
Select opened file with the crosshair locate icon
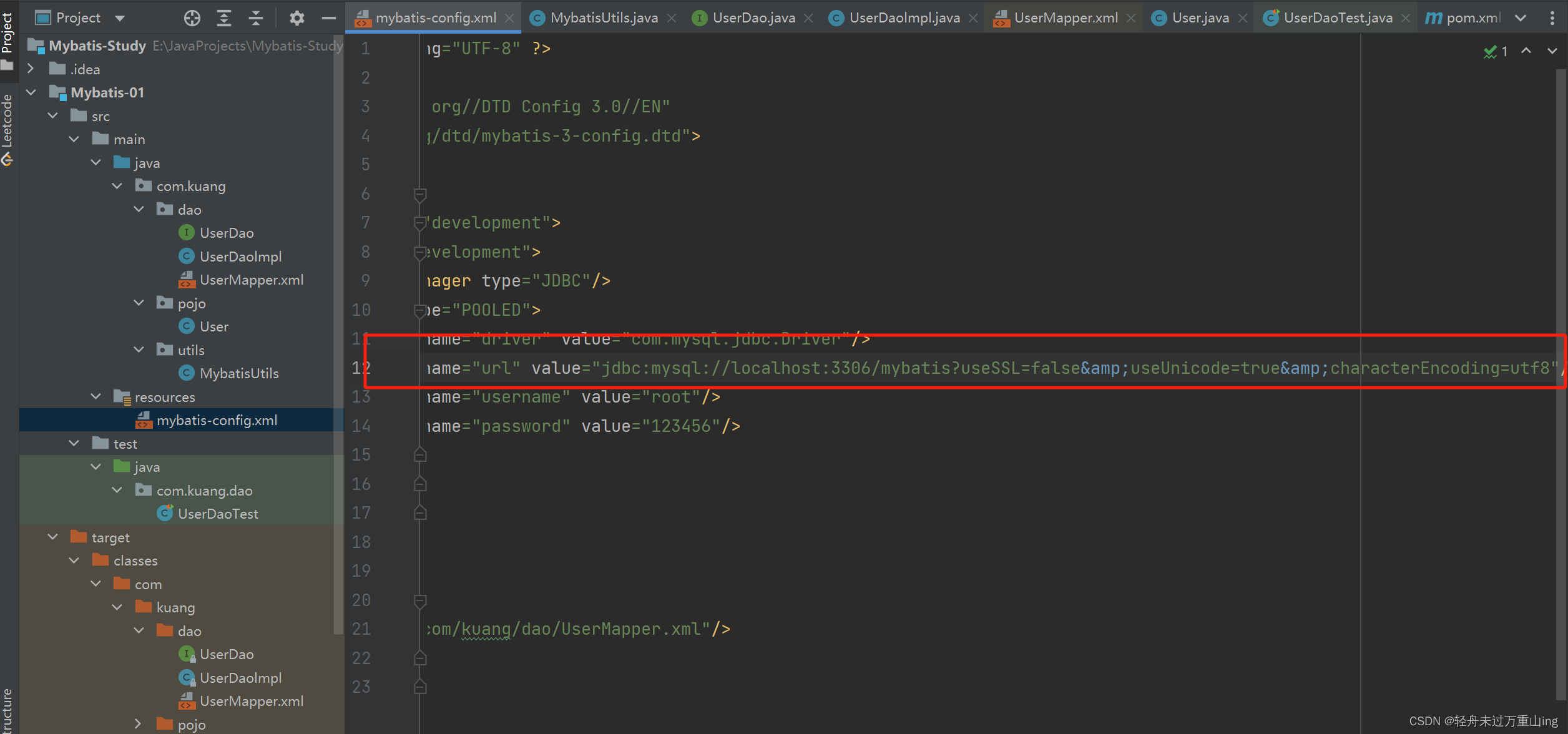[x=192, y=17]
